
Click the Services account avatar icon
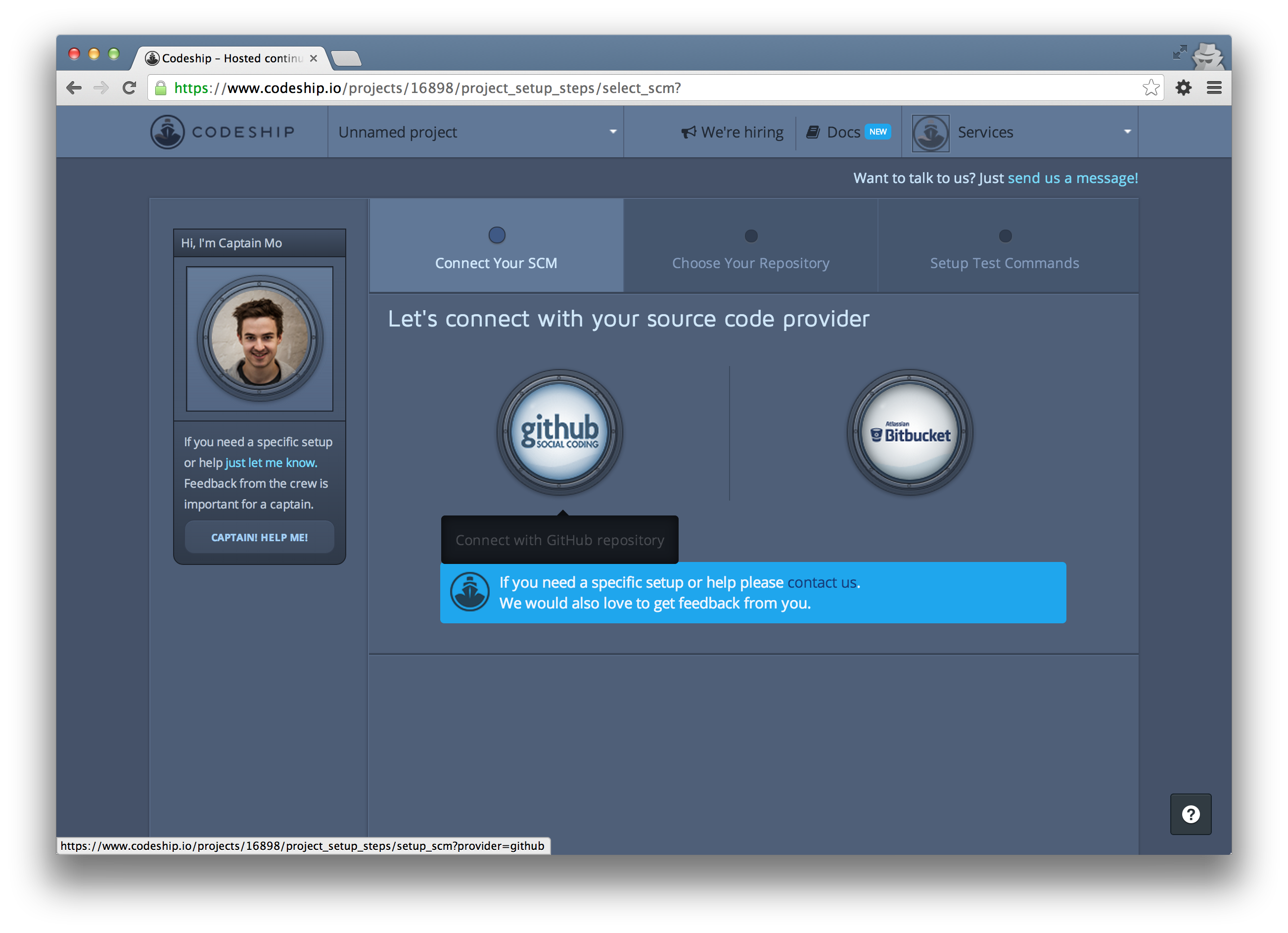[930, 133]
